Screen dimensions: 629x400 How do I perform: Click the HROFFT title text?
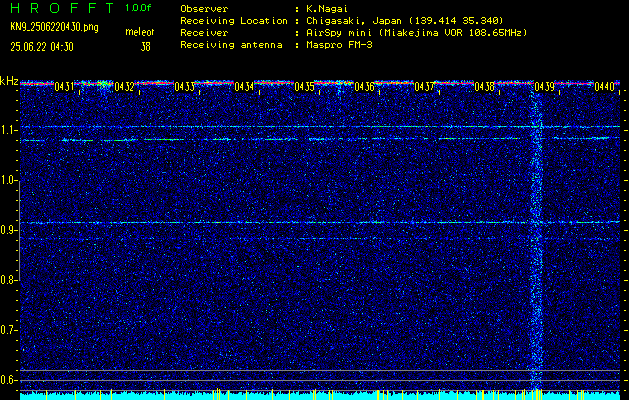(x=62, y=8)
